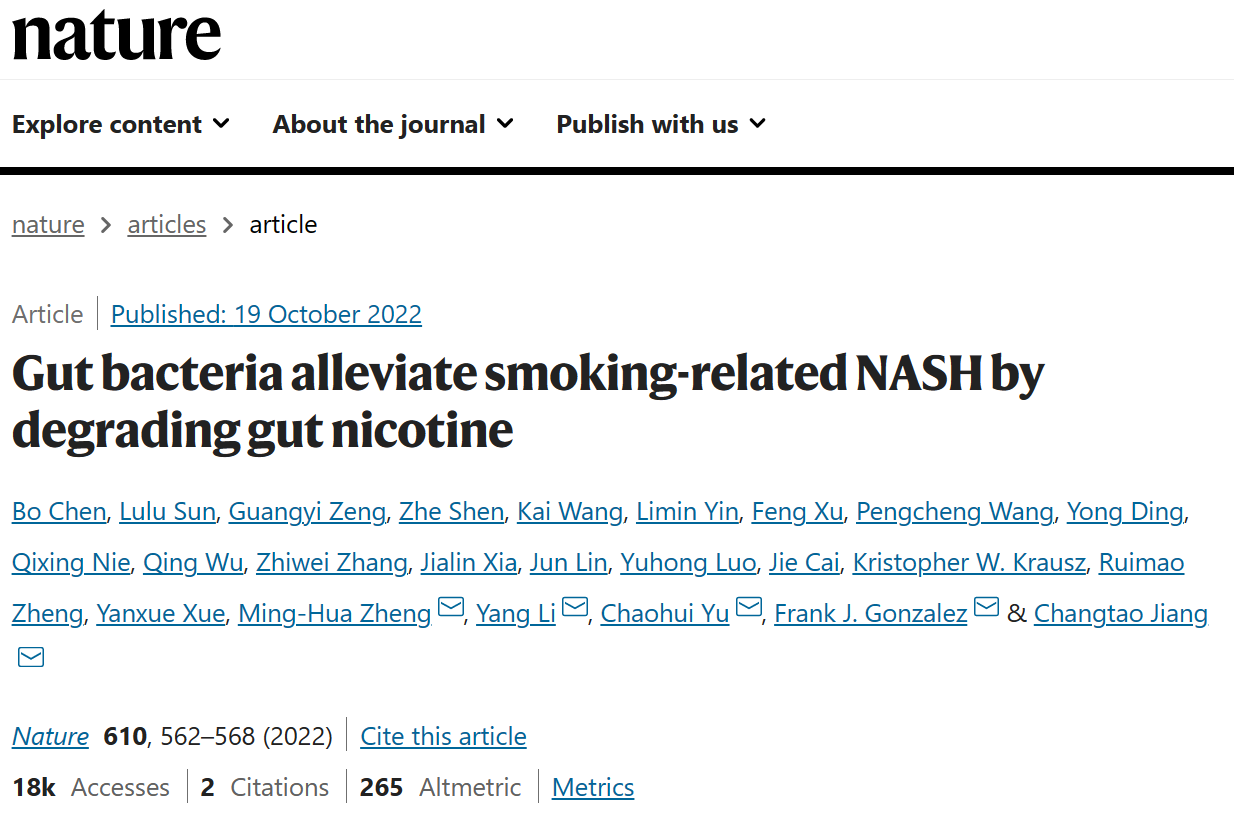Screen dimensions: 1234x814
Task: Click the email icon beside Yang Li
Action: click(575, 607)
